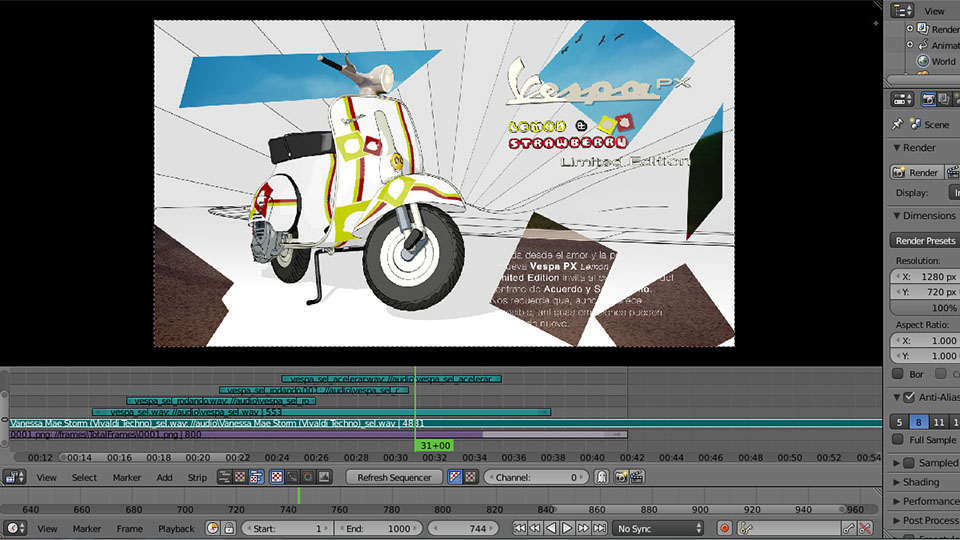Viewport: 960px width, 540px height.
Task: Click the OpenGL render image camera icon
Action: [x=621, y=477]
